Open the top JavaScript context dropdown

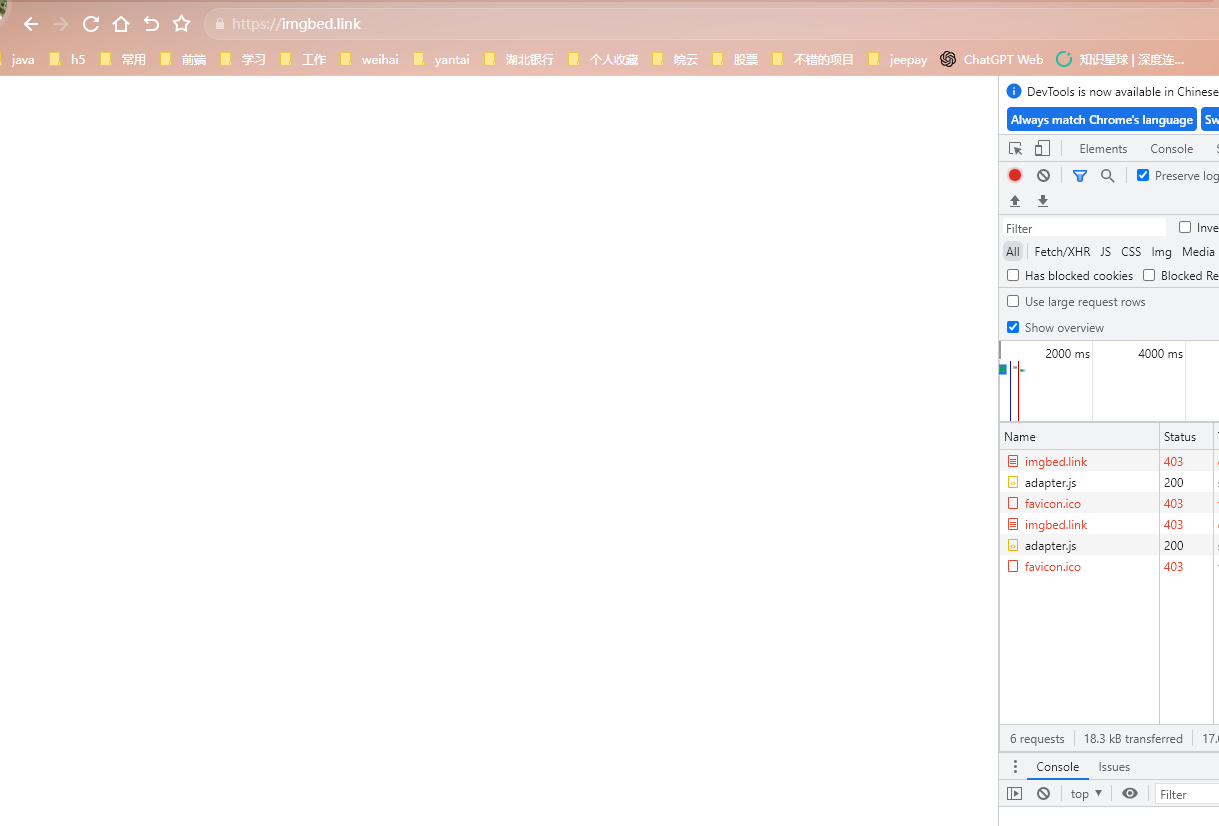tap(1086, 794)
